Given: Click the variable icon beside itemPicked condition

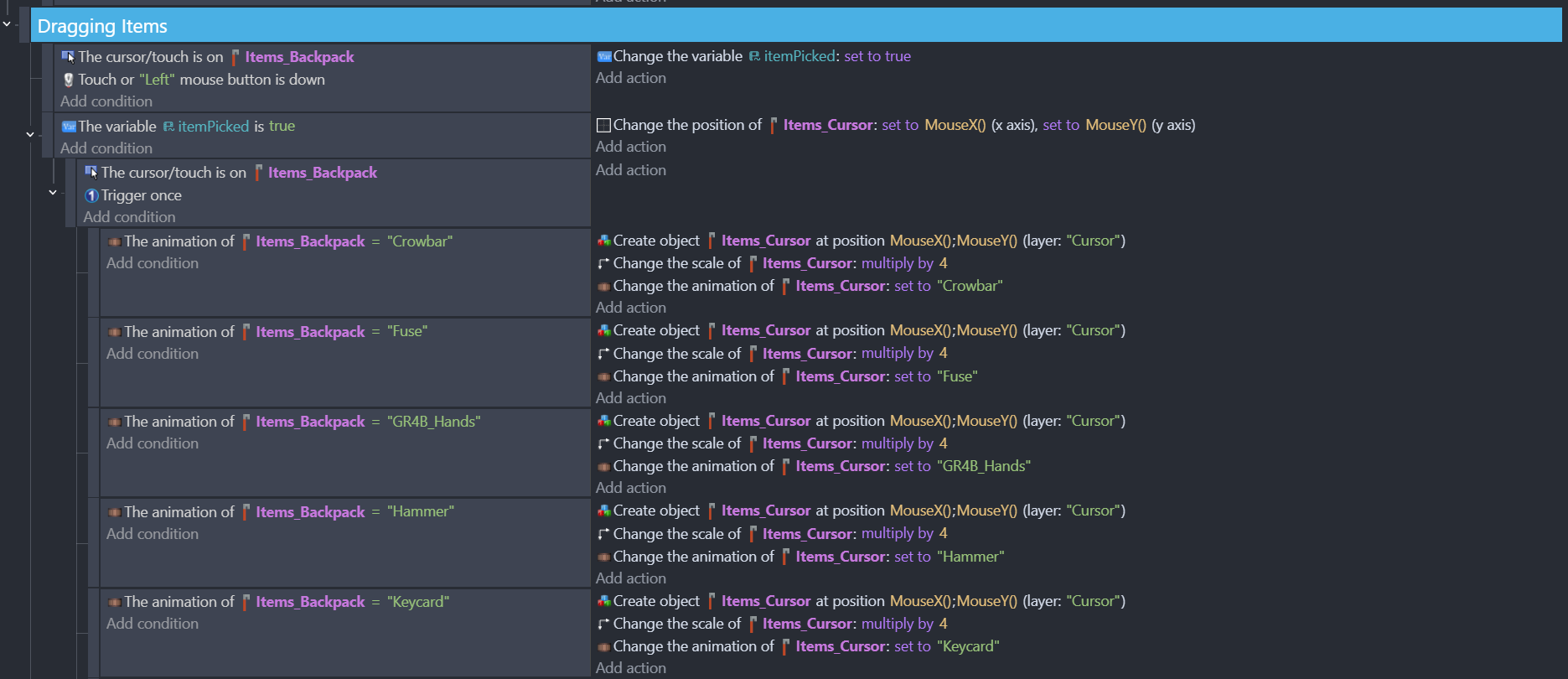Looking at the screenshot, I should (x=69, y=127).
